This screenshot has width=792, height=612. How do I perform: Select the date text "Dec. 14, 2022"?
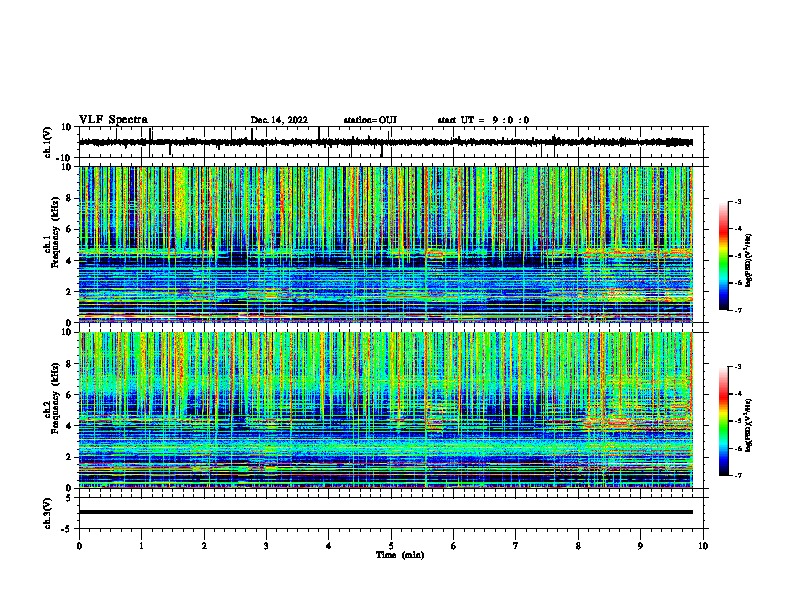pos(279,120)
